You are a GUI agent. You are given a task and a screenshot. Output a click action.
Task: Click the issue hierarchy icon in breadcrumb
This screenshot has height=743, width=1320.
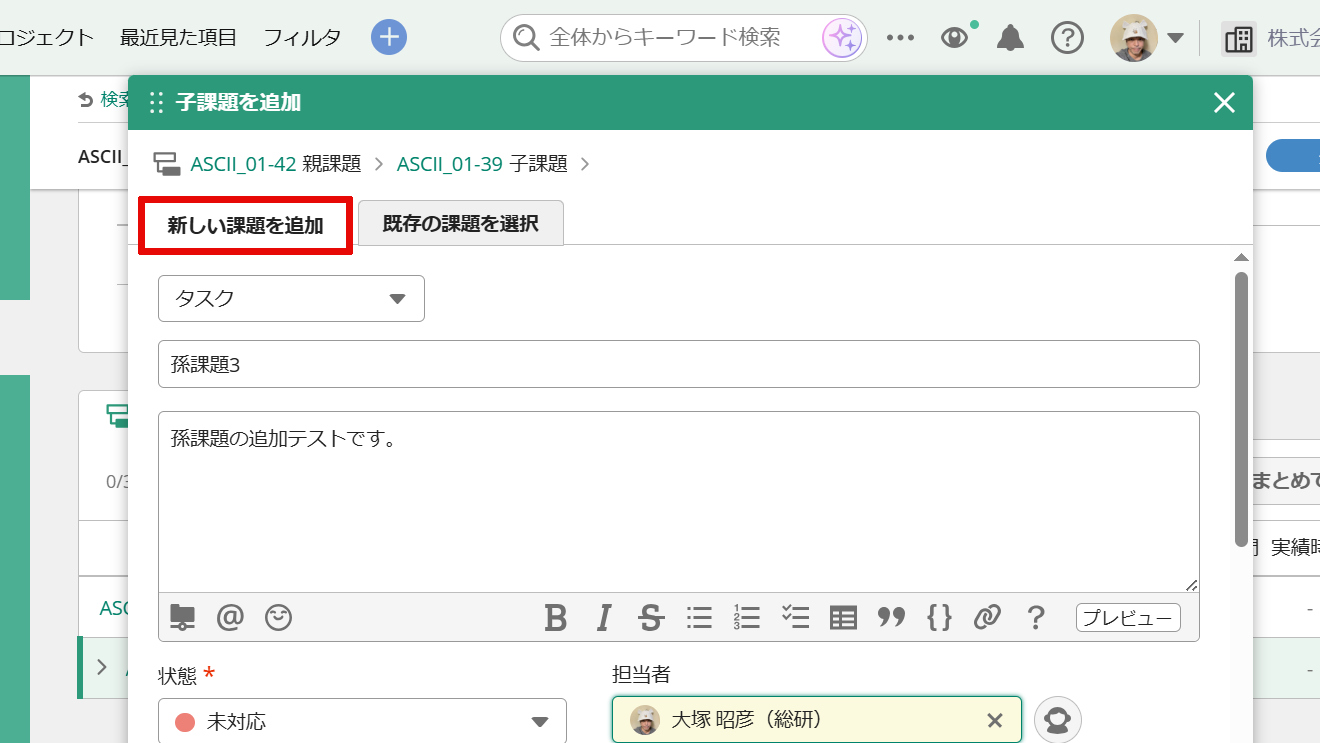coord(166,164)
